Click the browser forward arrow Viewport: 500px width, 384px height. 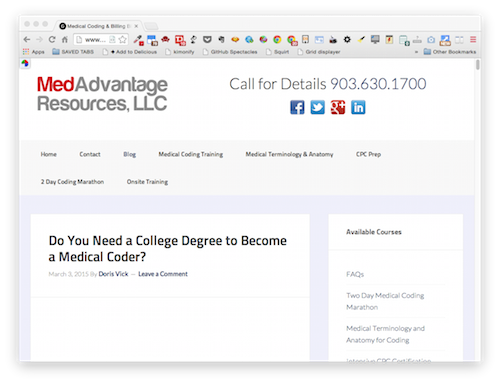coord(39,40)
